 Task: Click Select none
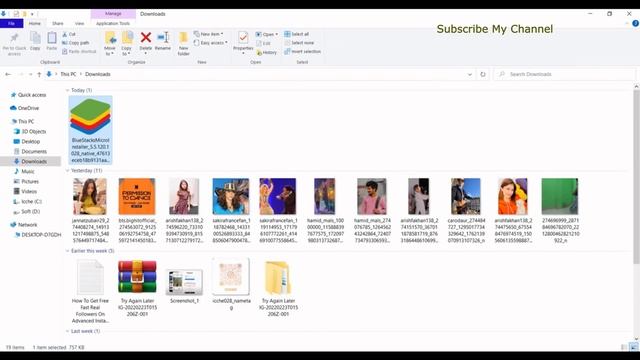tap(299, 43)
